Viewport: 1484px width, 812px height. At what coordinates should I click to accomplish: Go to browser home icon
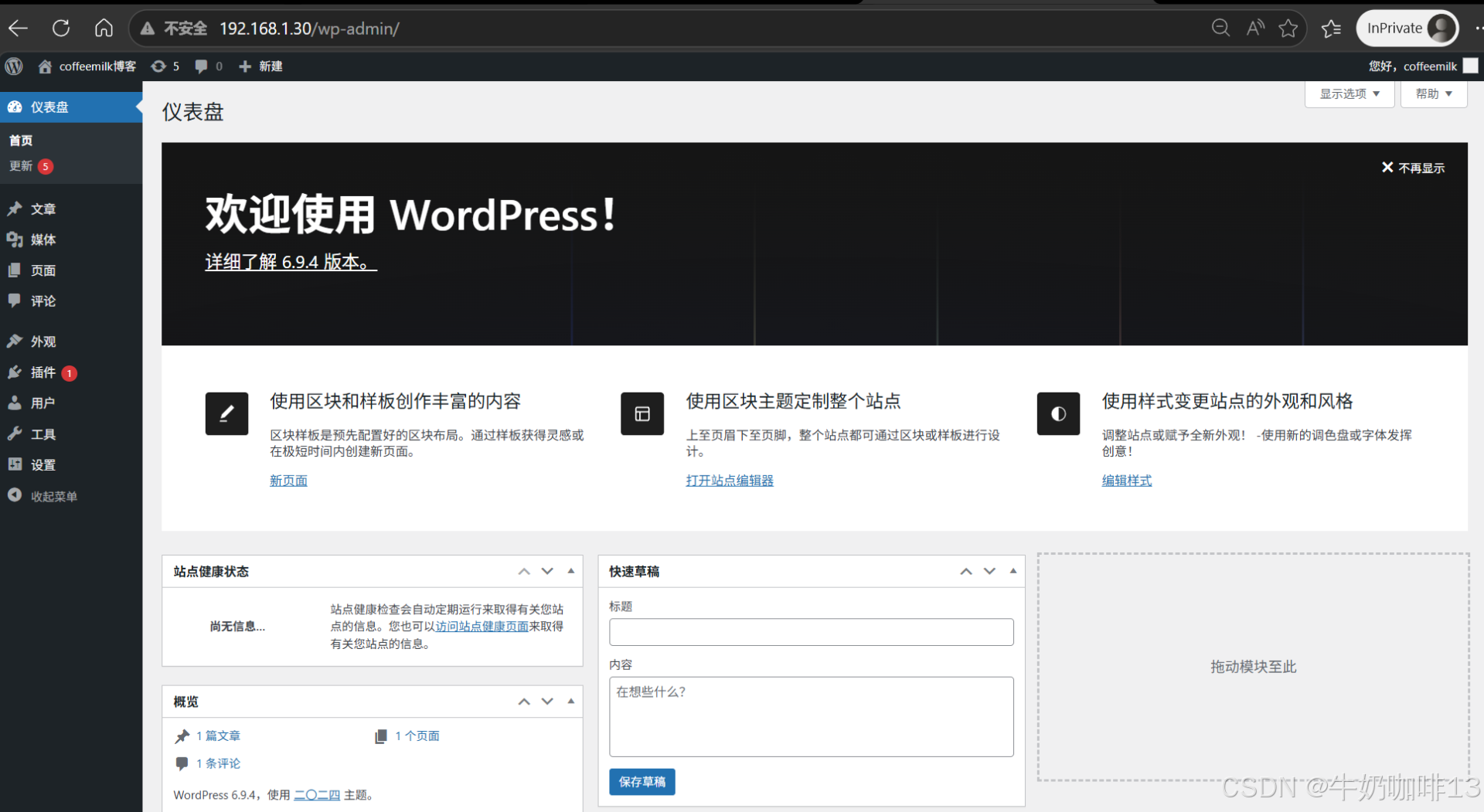tap(104, 29)
